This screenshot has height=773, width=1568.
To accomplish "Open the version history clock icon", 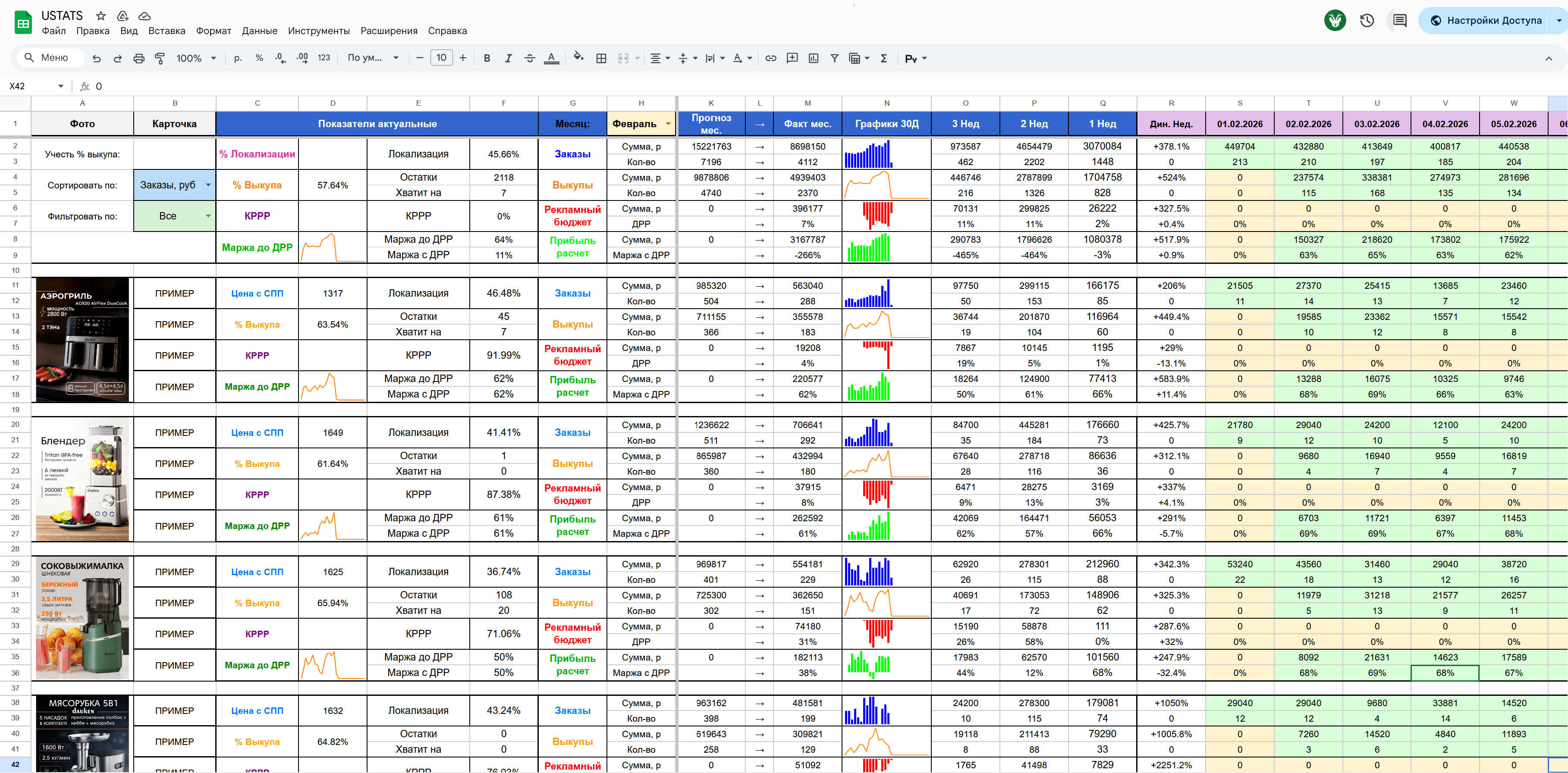I will coord(1367,21).
